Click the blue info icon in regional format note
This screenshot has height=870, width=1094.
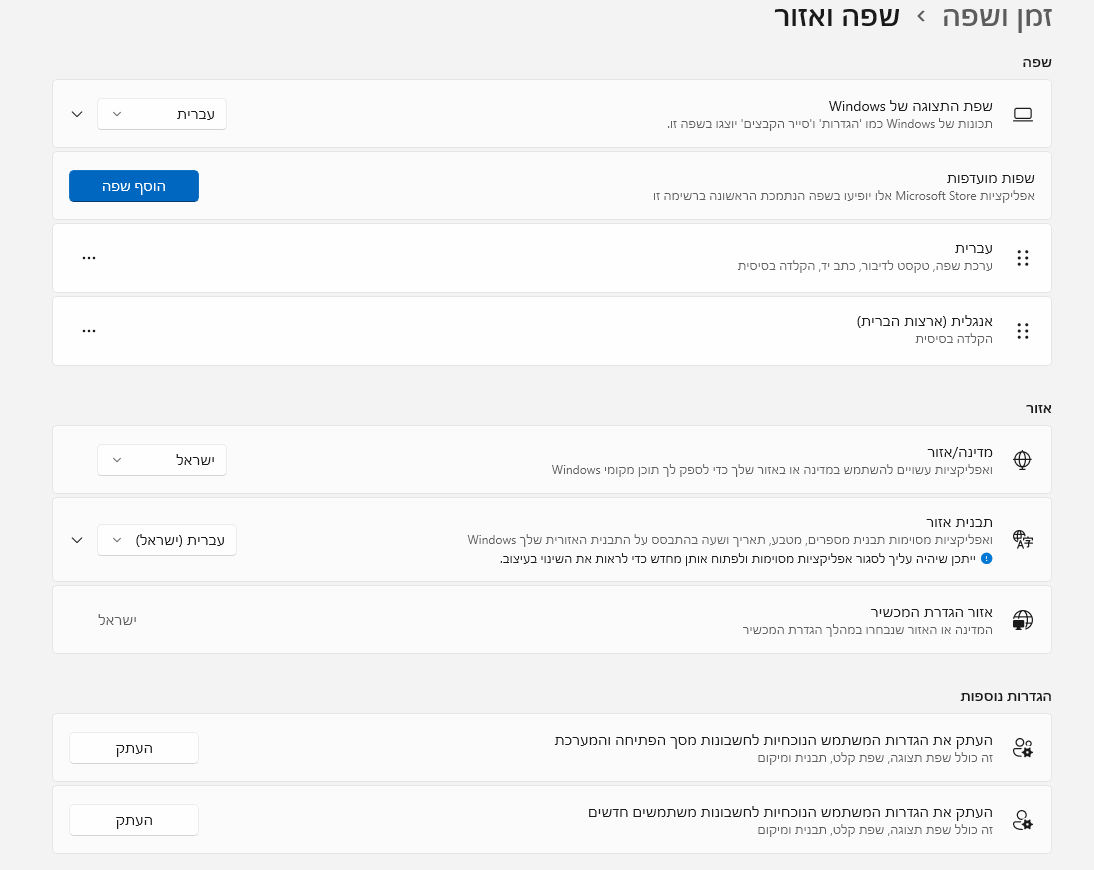(986, 558)
